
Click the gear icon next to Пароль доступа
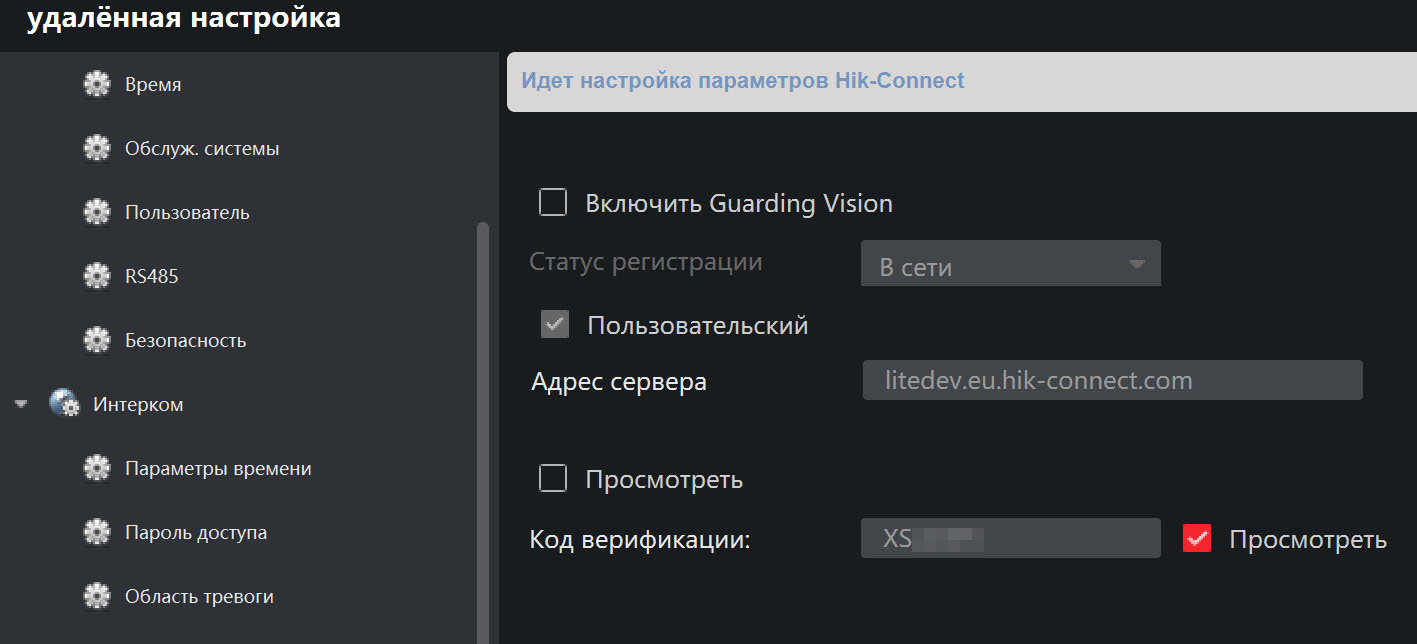pyautogui.click(x=96, y=533)
